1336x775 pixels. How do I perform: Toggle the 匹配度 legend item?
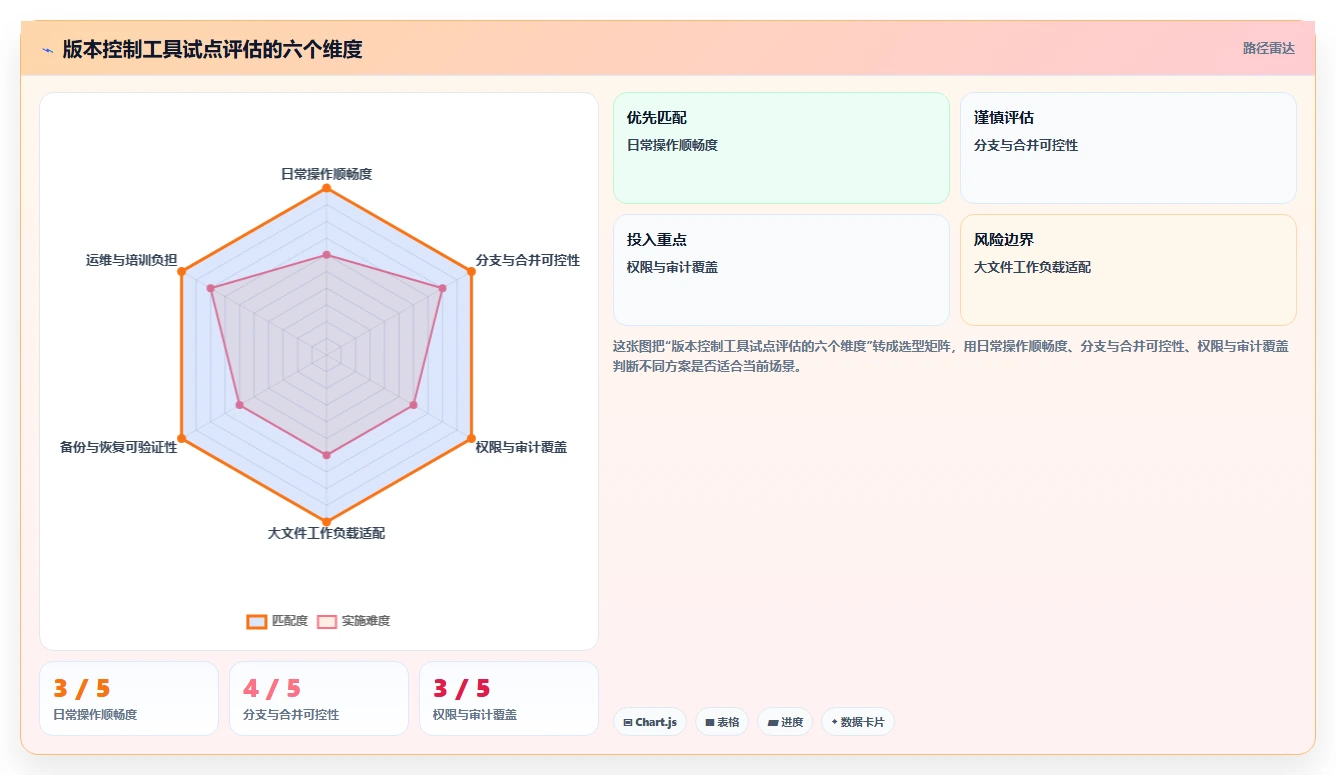click(x=278, y=621)
